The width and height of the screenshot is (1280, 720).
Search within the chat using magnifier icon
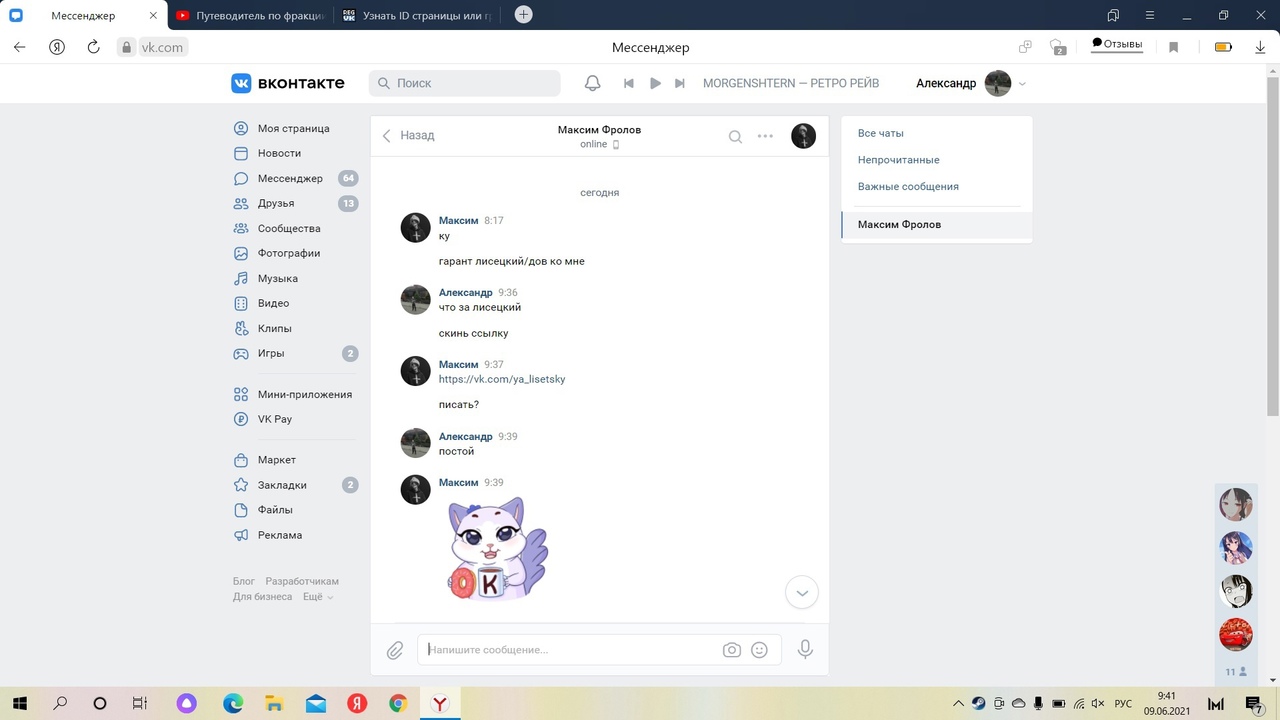pos(735,137)
